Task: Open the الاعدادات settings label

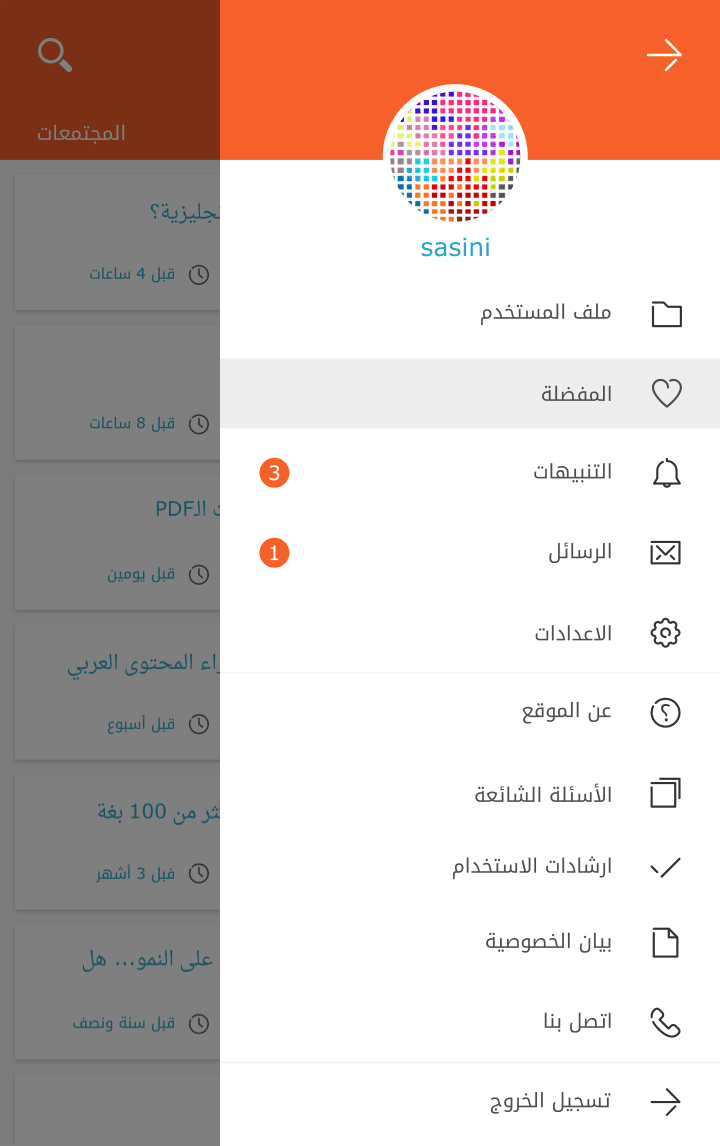Action: (573, 633)
